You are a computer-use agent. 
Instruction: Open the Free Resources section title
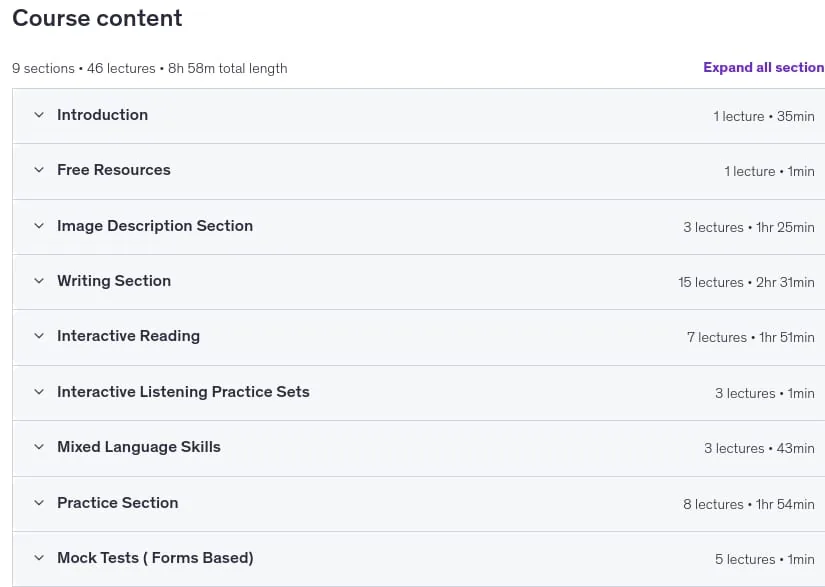(x=114, y=170)
